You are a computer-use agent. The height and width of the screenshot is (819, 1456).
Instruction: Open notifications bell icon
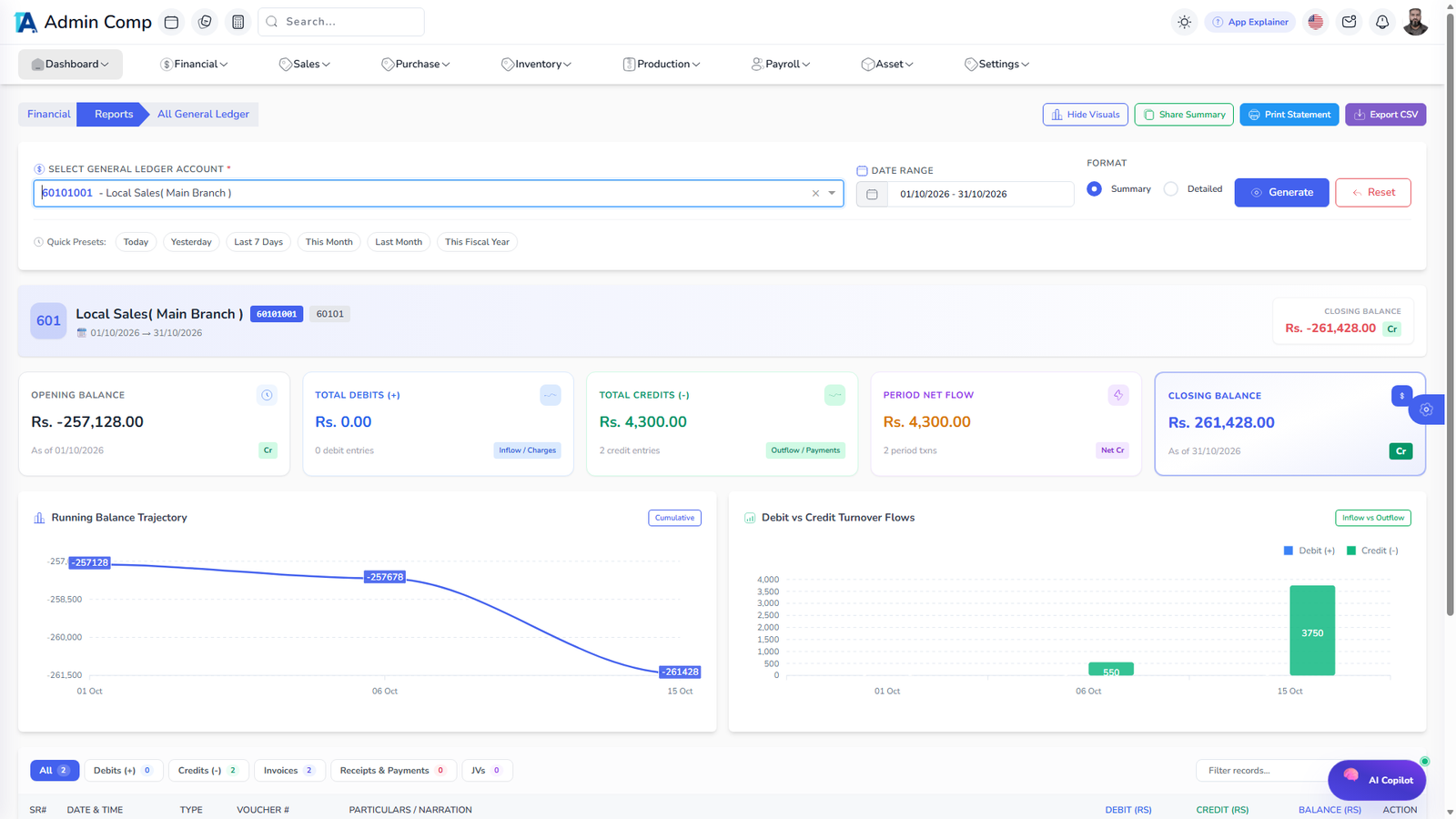pyautogui.click(x=1382, y=22)
